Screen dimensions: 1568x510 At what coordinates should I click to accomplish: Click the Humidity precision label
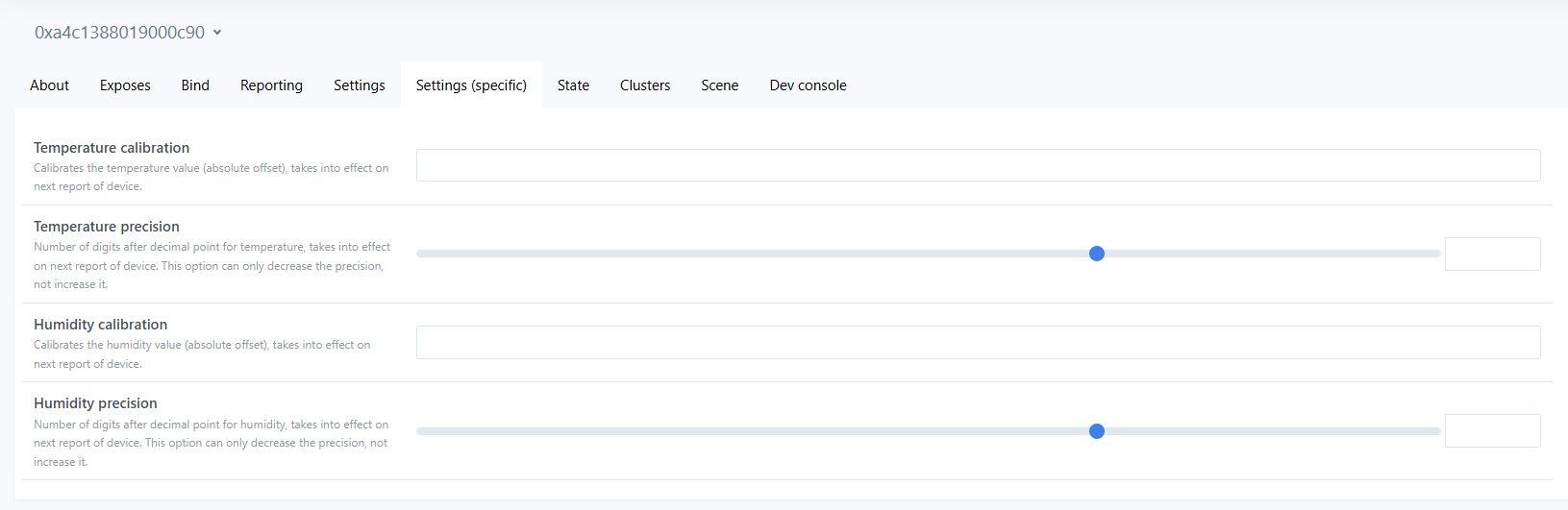tap(95, 403)
